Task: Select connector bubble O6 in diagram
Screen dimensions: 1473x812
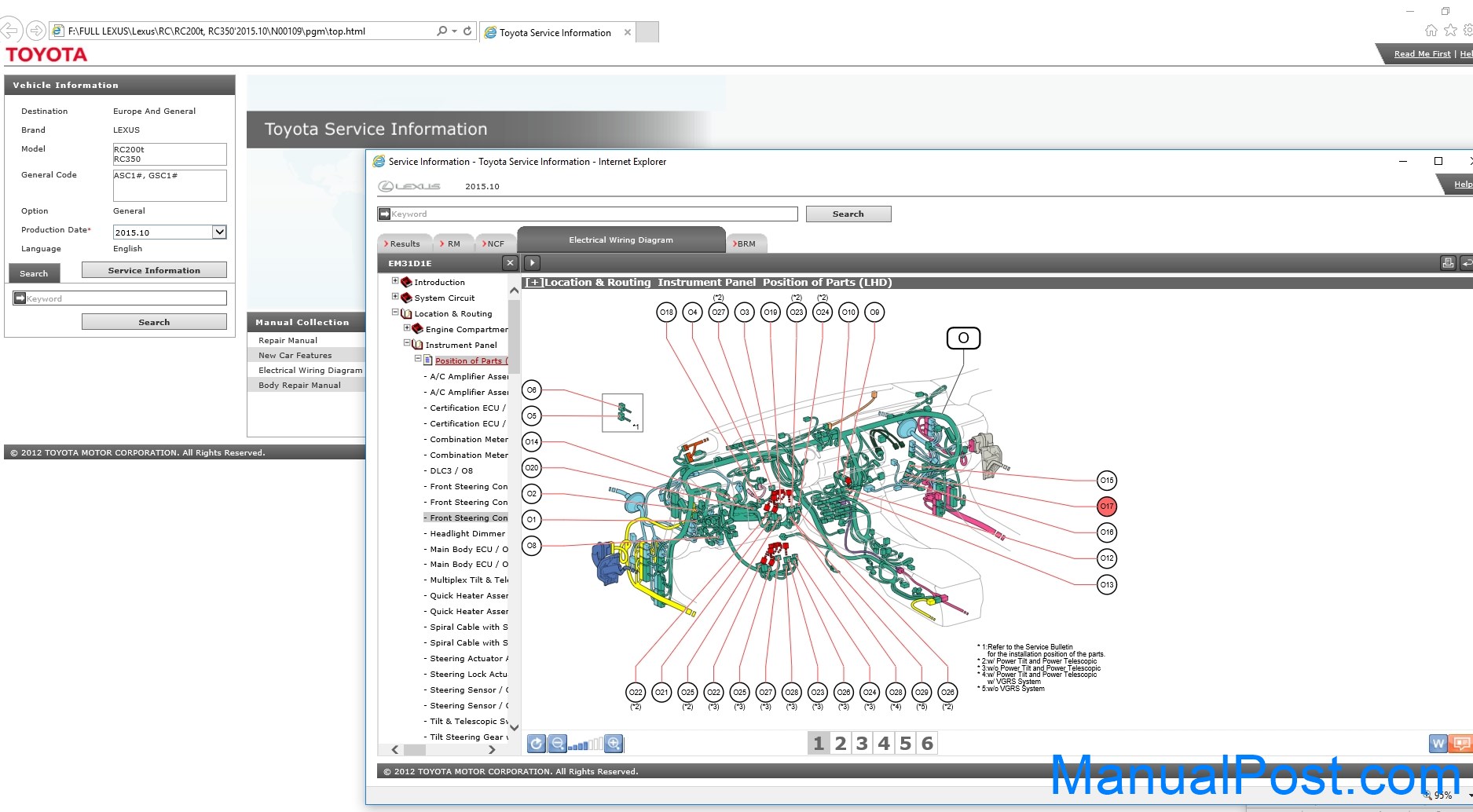Action: tap(532, 390)
